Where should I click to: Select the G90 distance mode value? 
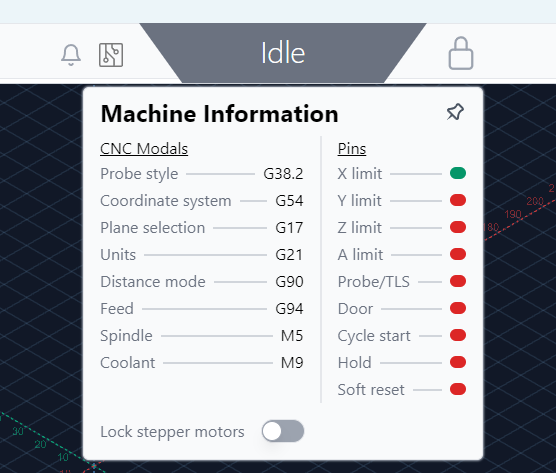coord(289,282)
